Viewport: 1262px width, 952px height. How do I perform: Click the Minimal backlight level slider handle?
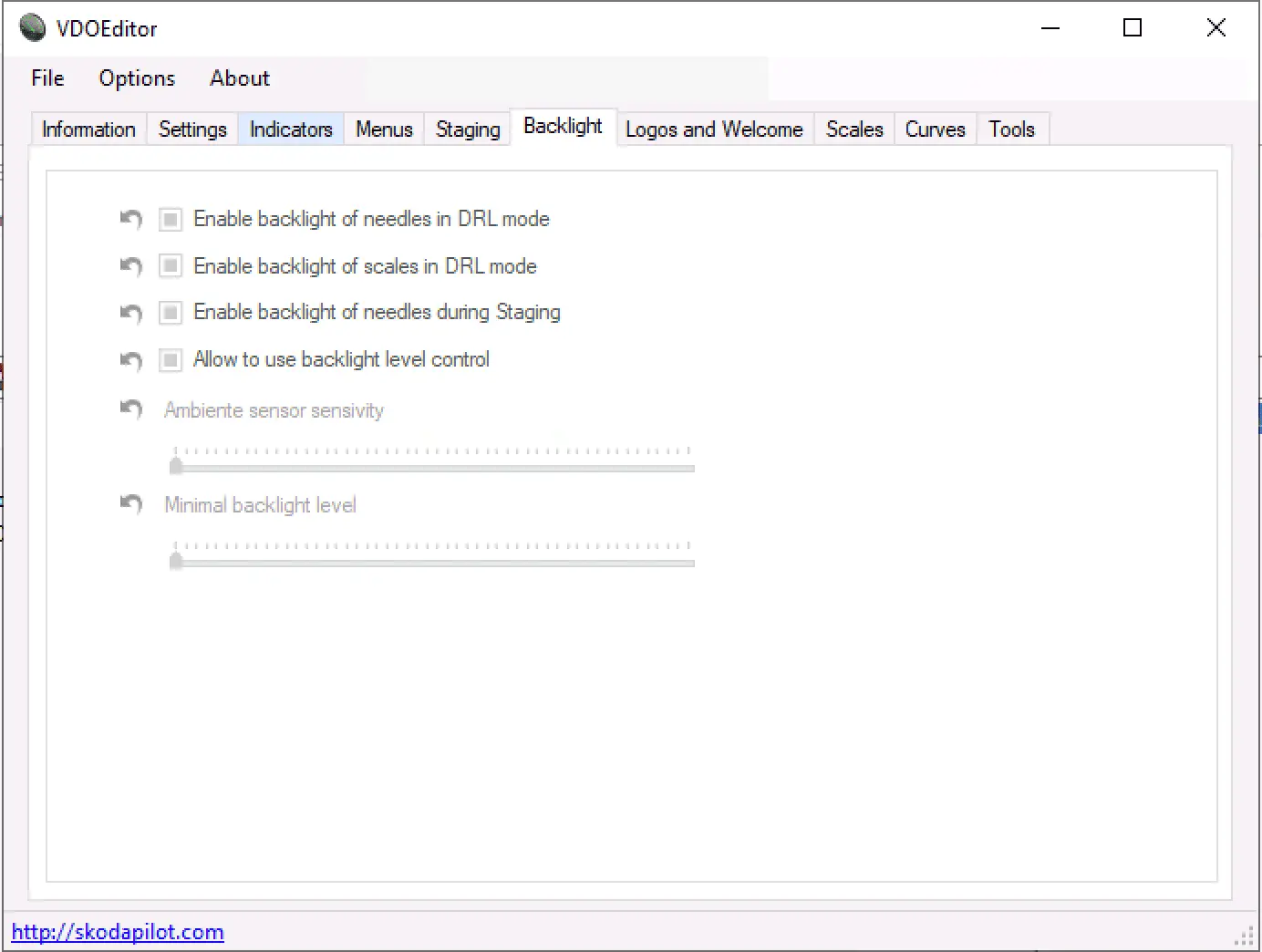tap(177, 561)
